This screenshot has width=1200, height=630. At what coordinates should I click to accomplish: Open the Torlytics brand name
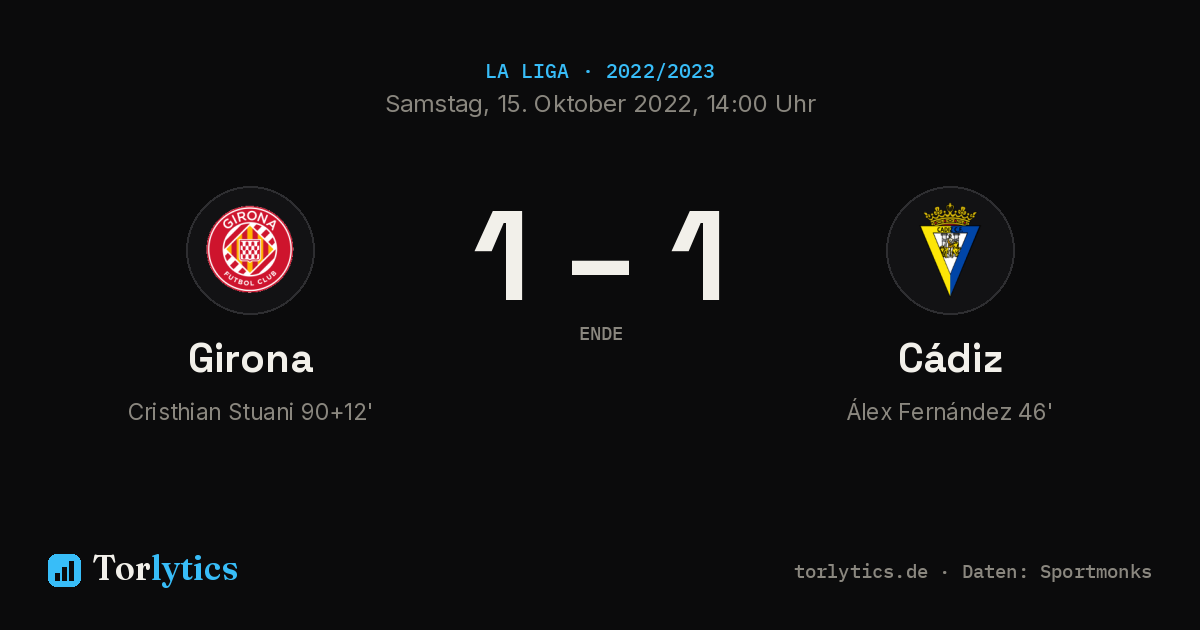(165, 569)
